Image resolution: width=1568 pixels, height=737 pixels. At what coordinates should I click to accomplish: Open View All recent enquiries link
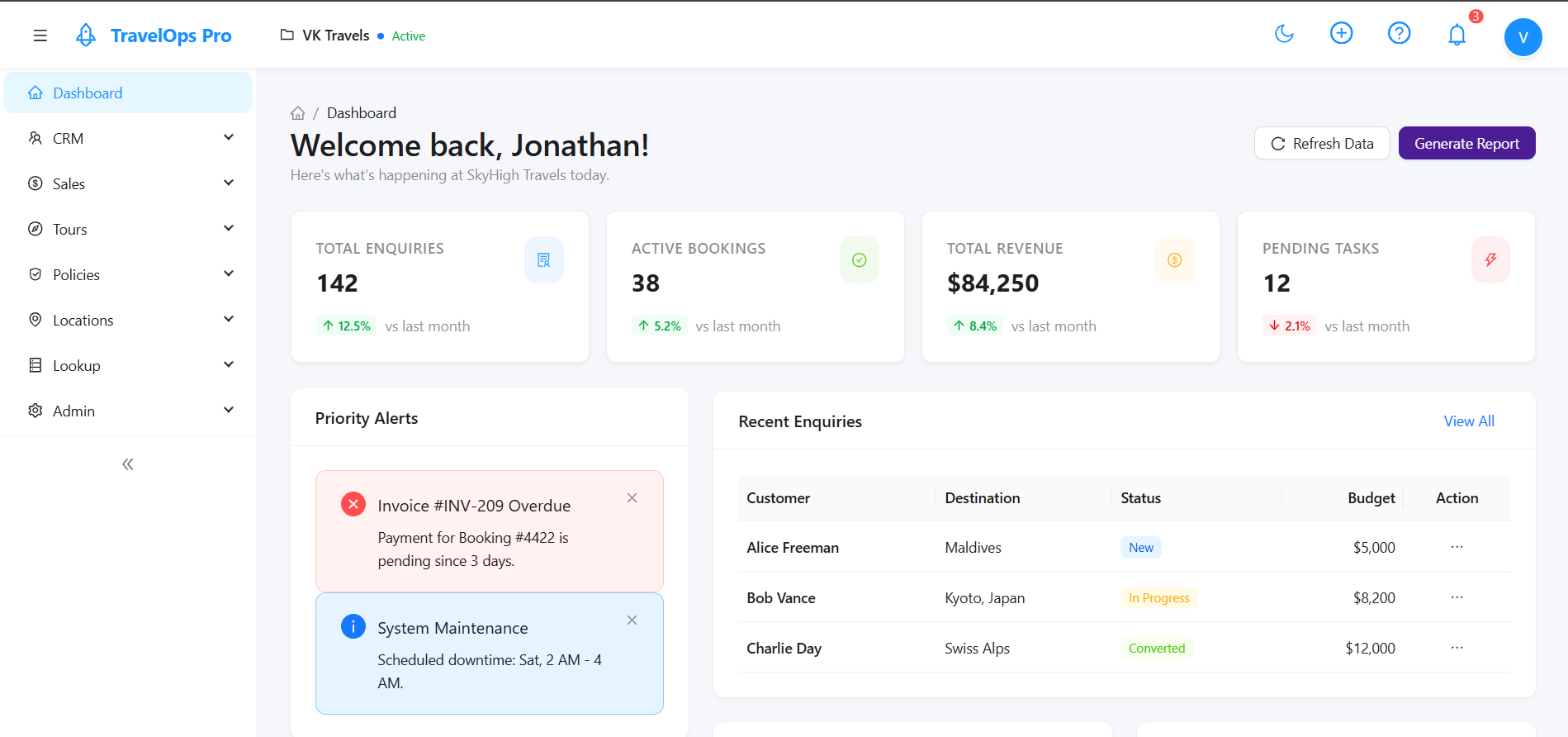click(x=1469, y=421)
